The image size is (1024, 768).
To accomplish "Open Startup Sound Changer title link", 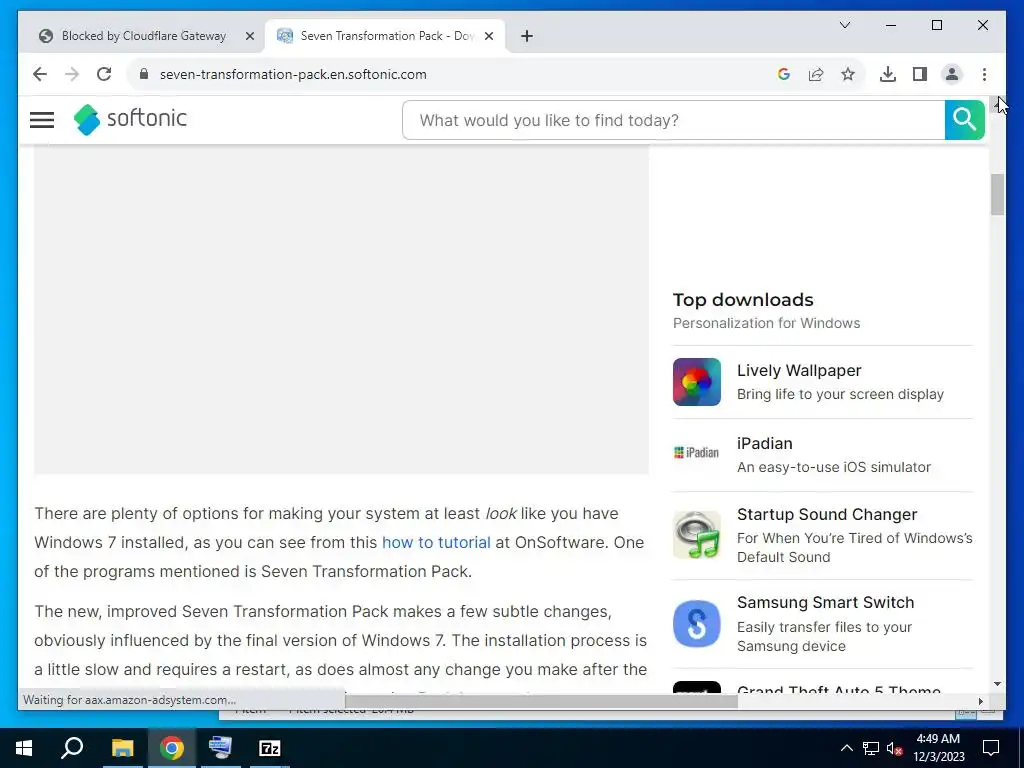I will tap(827, 515).
